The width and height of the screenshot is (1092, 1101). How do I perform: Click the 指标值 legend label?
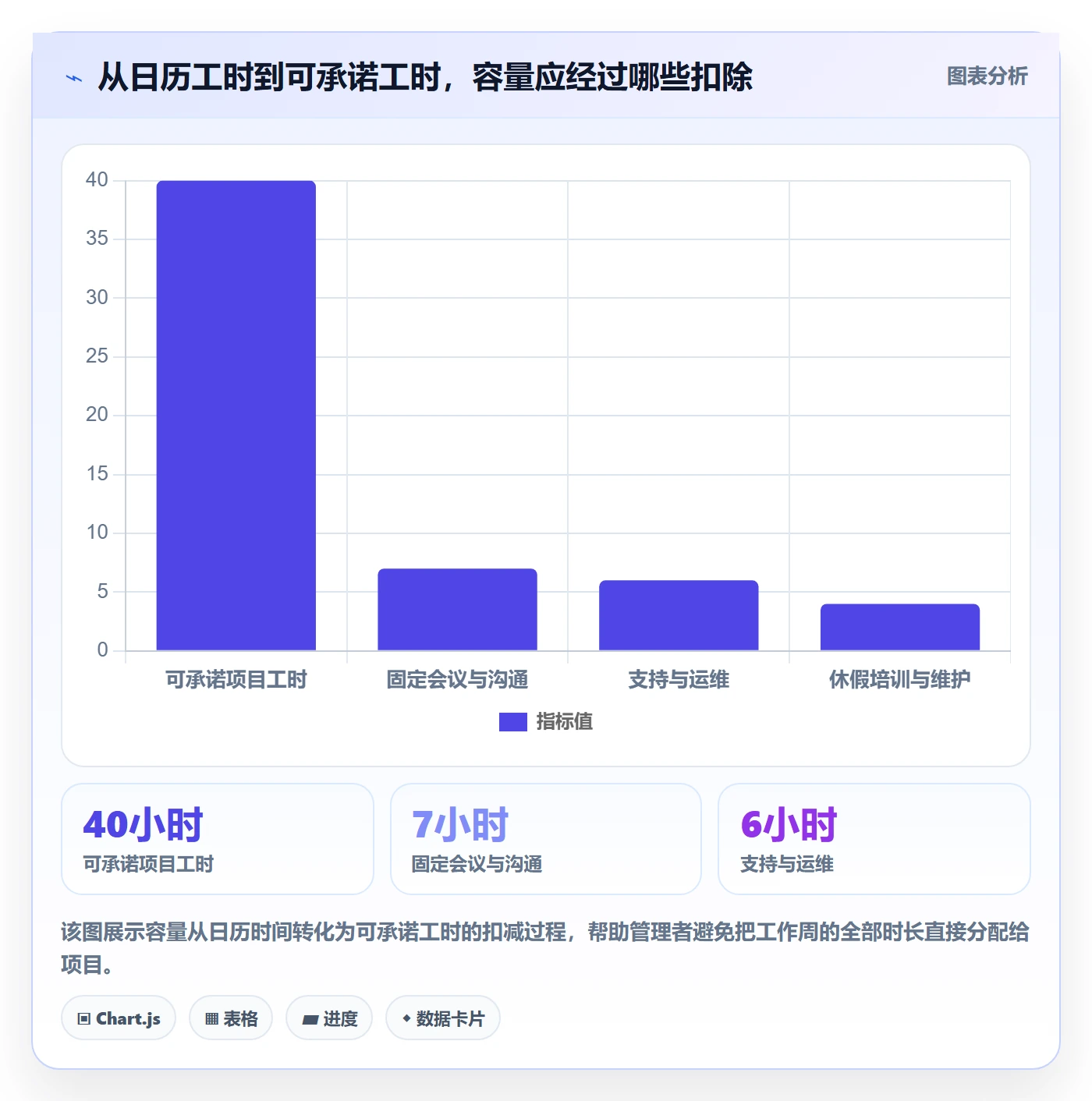[565, 722]
